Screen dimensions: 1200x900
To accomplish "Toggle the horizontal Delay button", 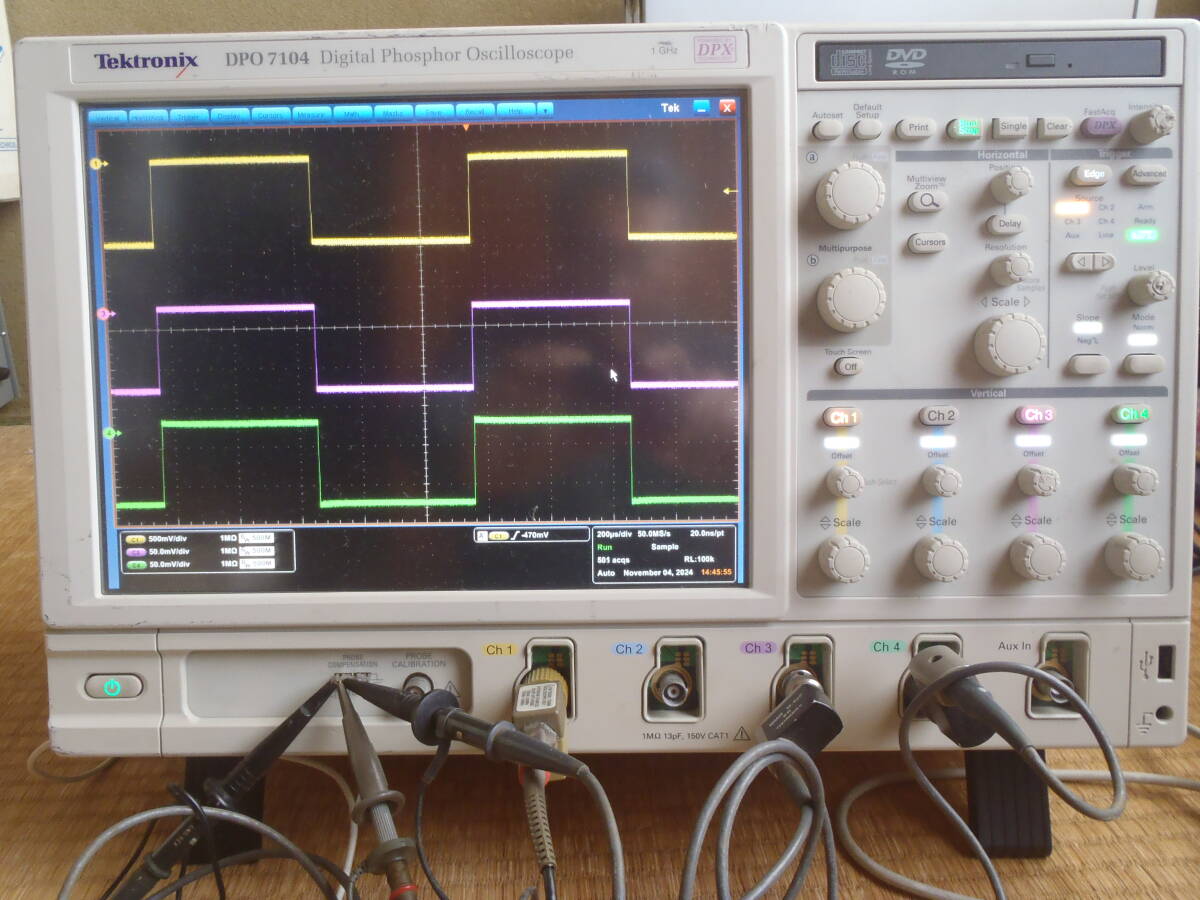I will click(1006, 225).
